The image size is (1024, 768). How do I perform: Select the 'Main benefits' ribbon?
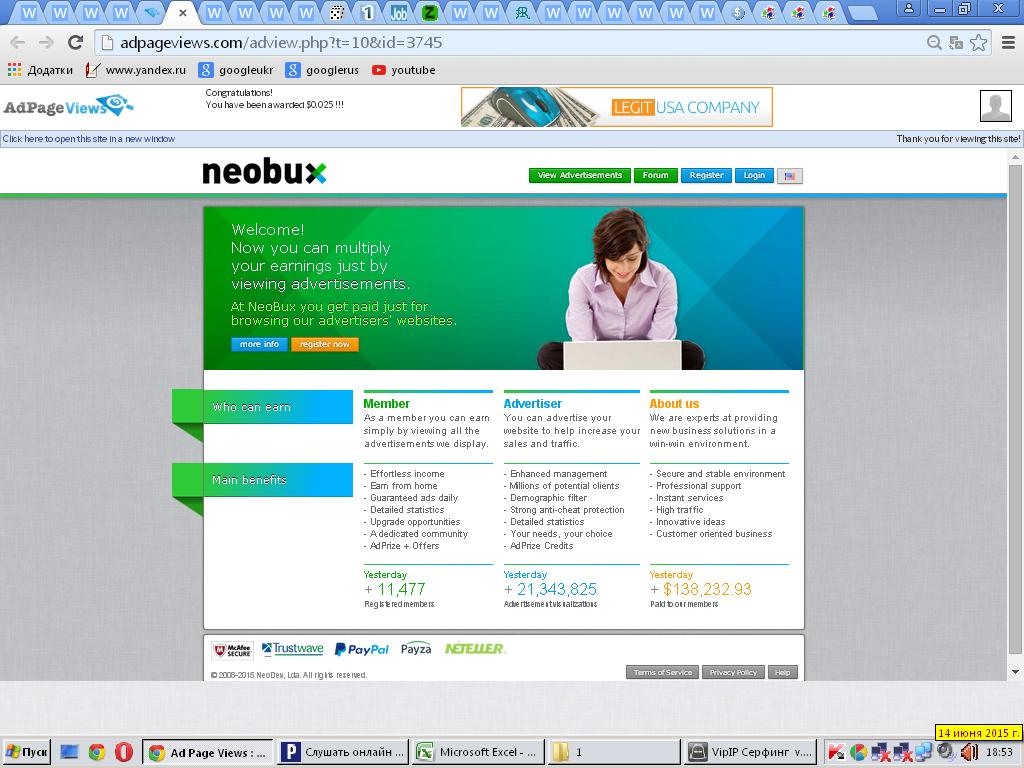(x=263, y=480)
